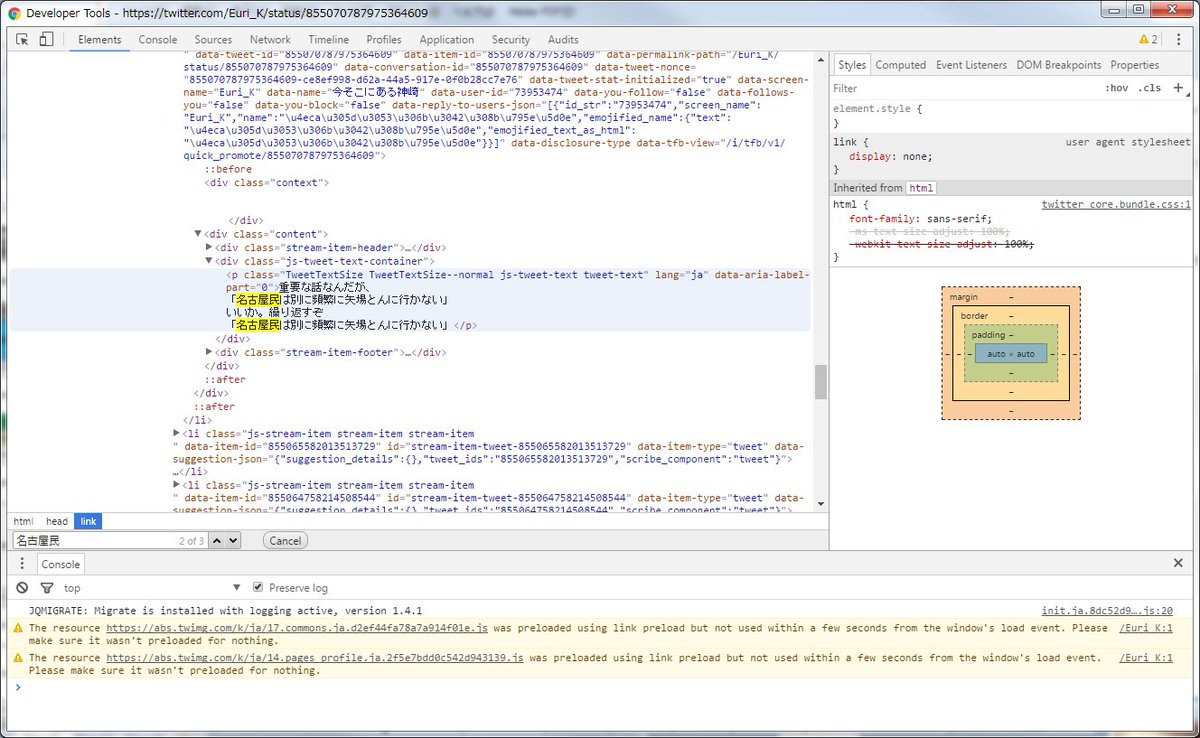Select the Computed sidebar tab
1200x738 pixels.
pyautogui.click(x=901, y=65)
